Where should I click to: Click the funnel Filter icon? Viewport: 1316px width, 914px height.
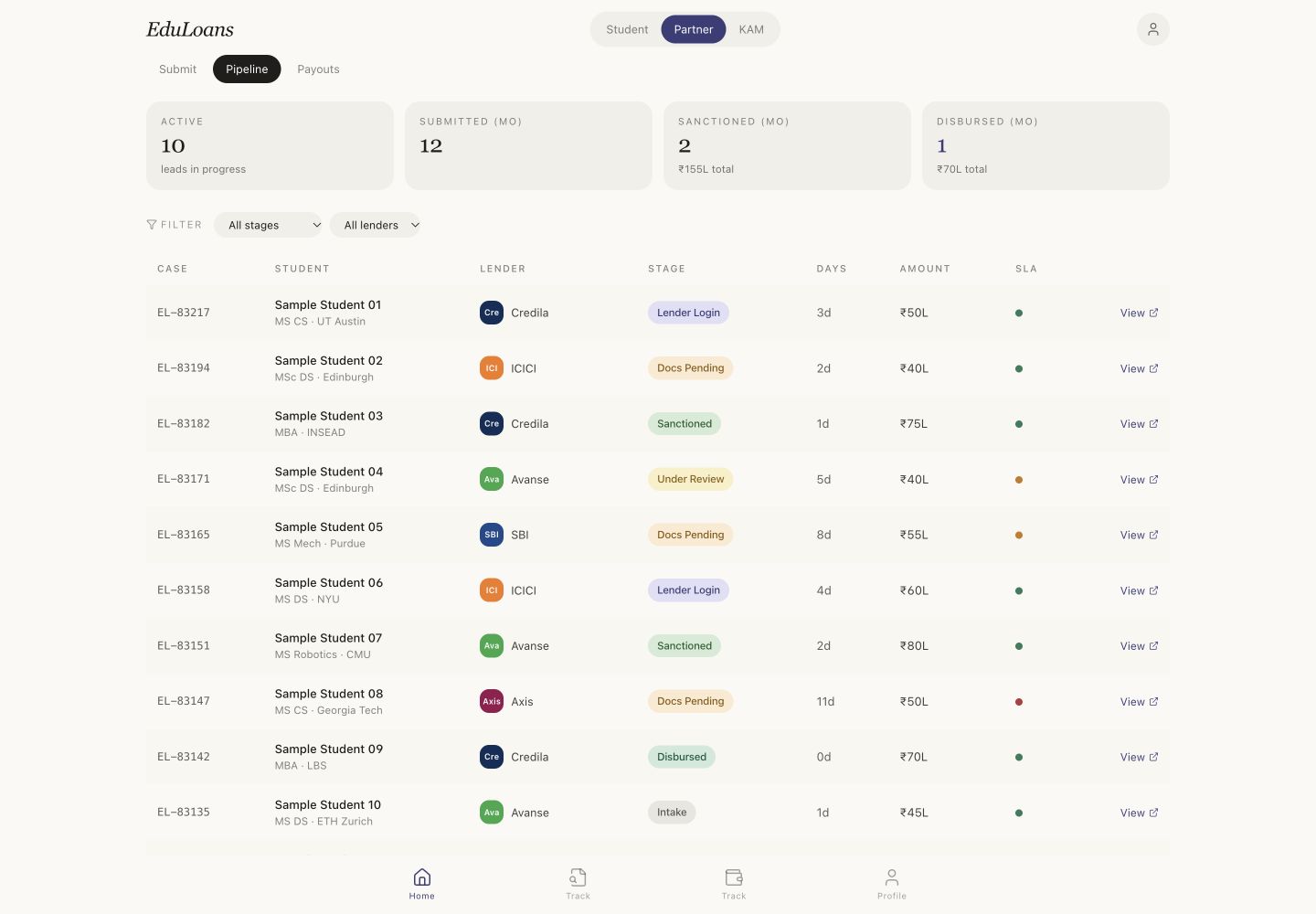pos(152,225)
